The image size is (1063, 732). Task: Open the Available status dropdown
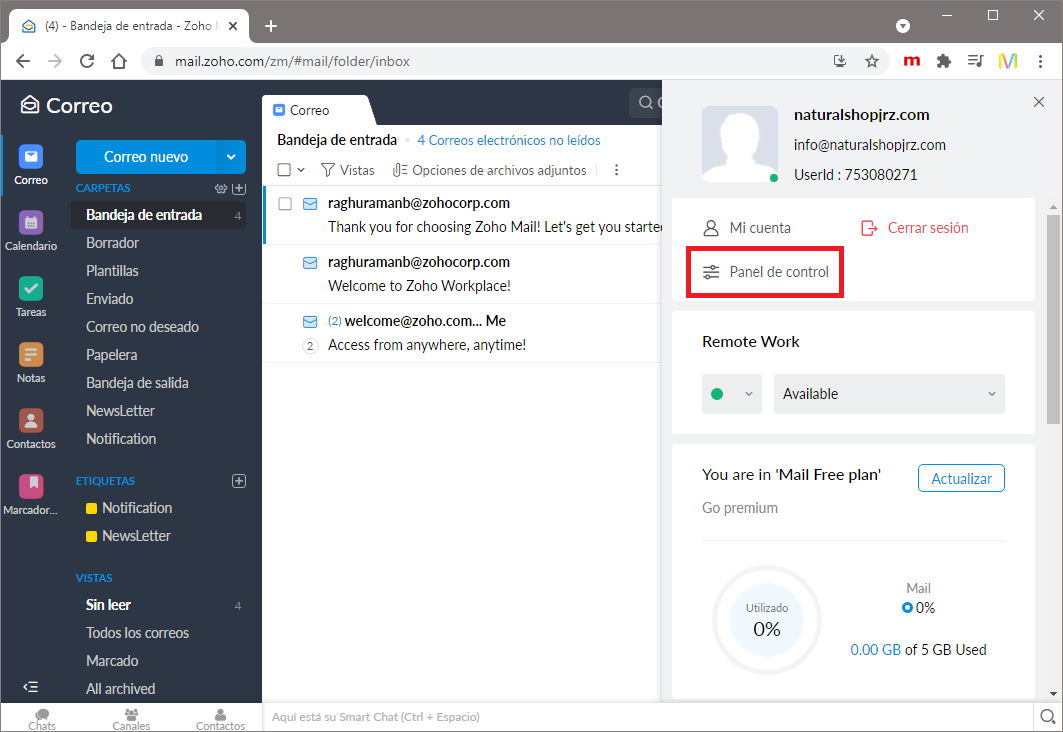pyautogui.click(x=889, y=394)
